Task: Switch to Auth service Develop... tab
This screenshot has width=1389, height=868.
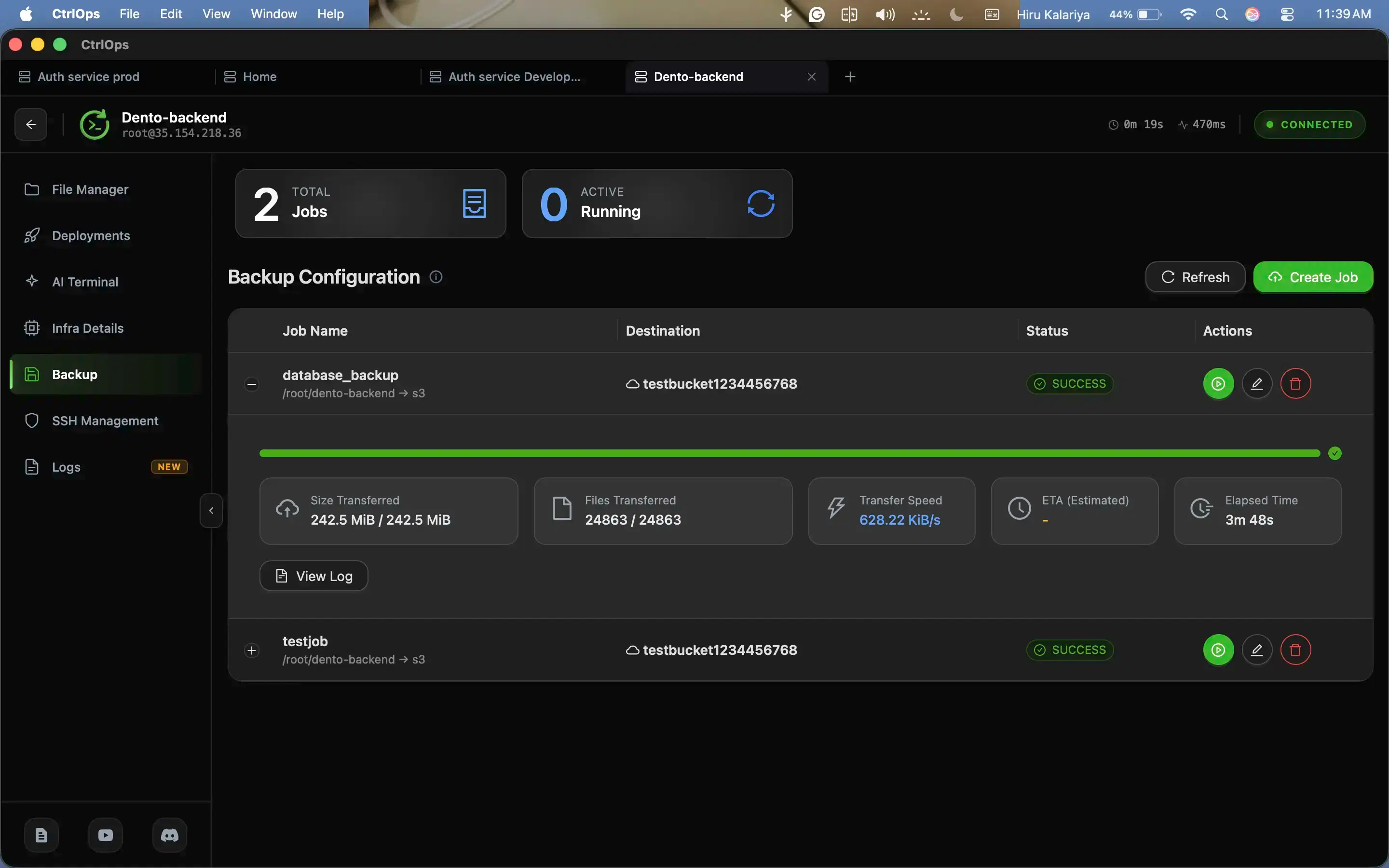Action: pos(521,77)
